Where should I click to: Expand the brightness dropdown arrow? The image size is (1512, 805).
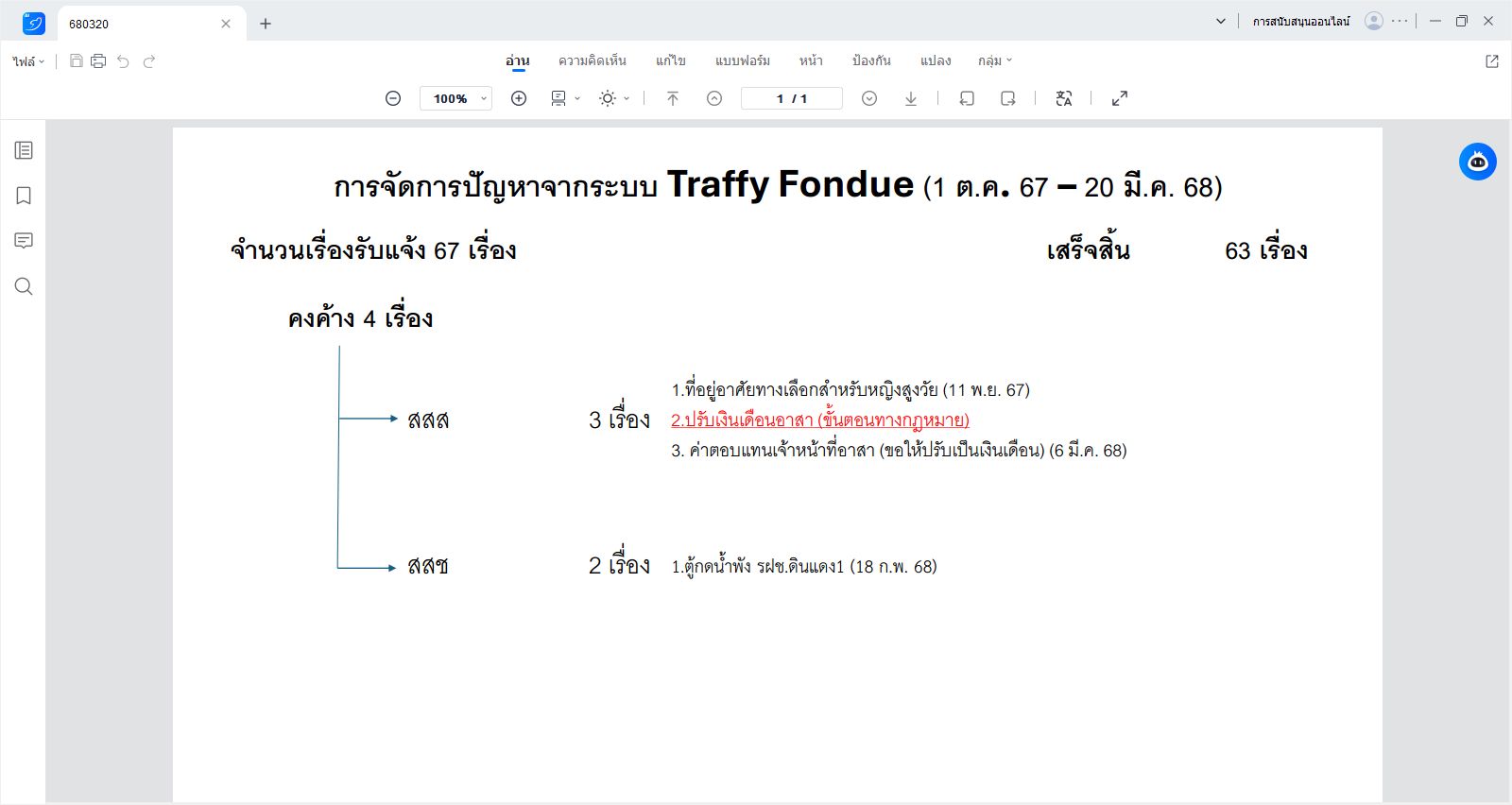point(627,98)
